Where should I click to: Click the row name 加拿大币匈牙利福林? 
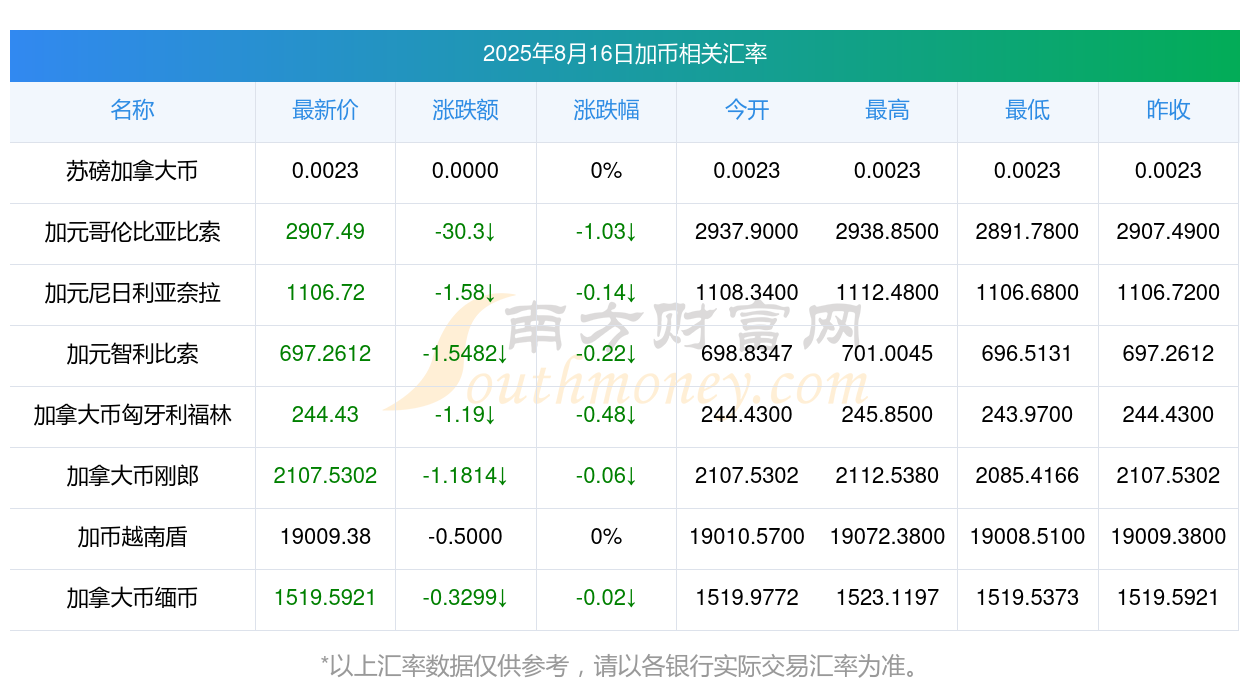(x=133, y=415)
